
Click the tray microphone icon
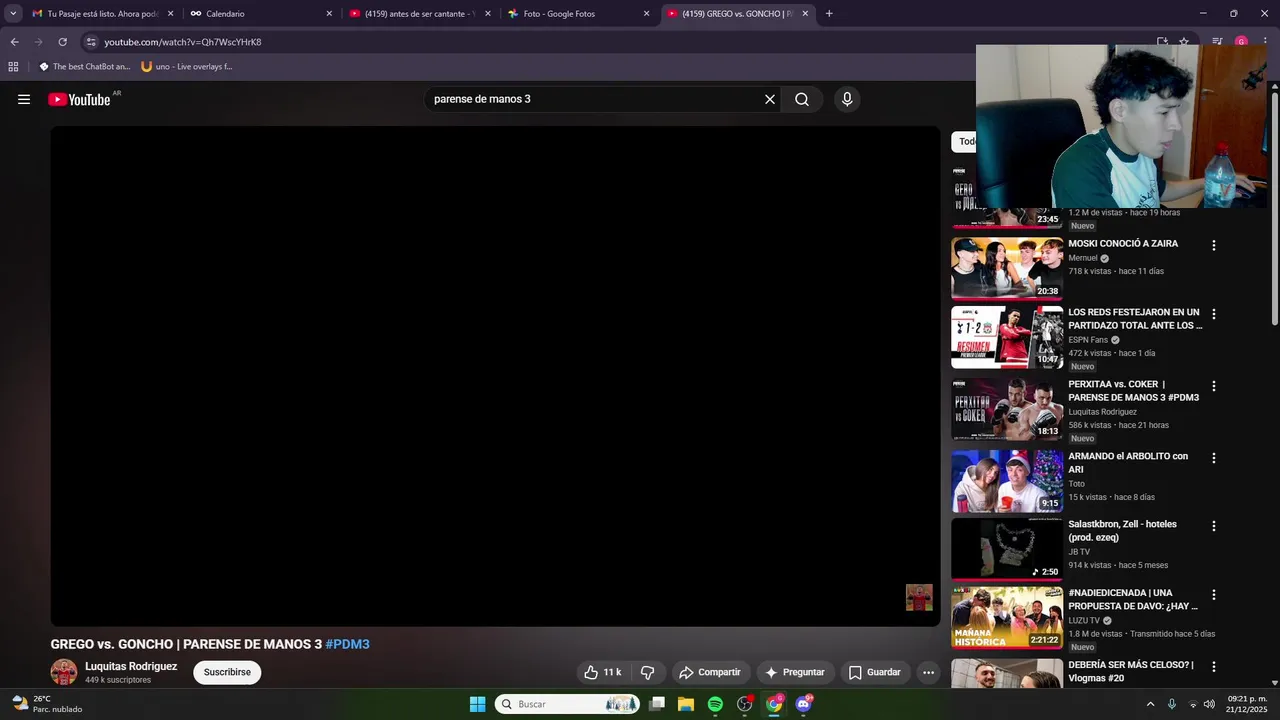click(1172, 704)
